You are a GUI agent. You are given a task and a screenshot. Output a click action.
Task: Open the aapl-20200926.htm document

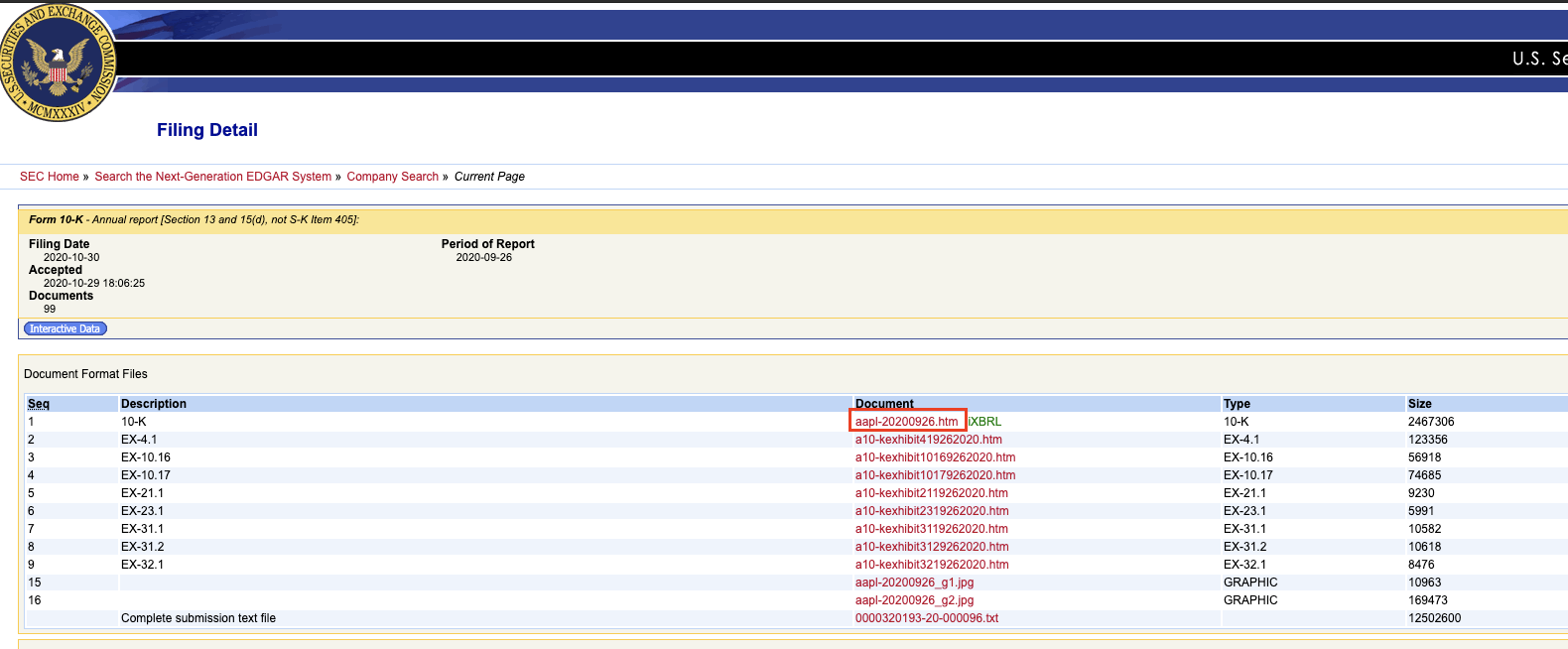coord(907,422)
